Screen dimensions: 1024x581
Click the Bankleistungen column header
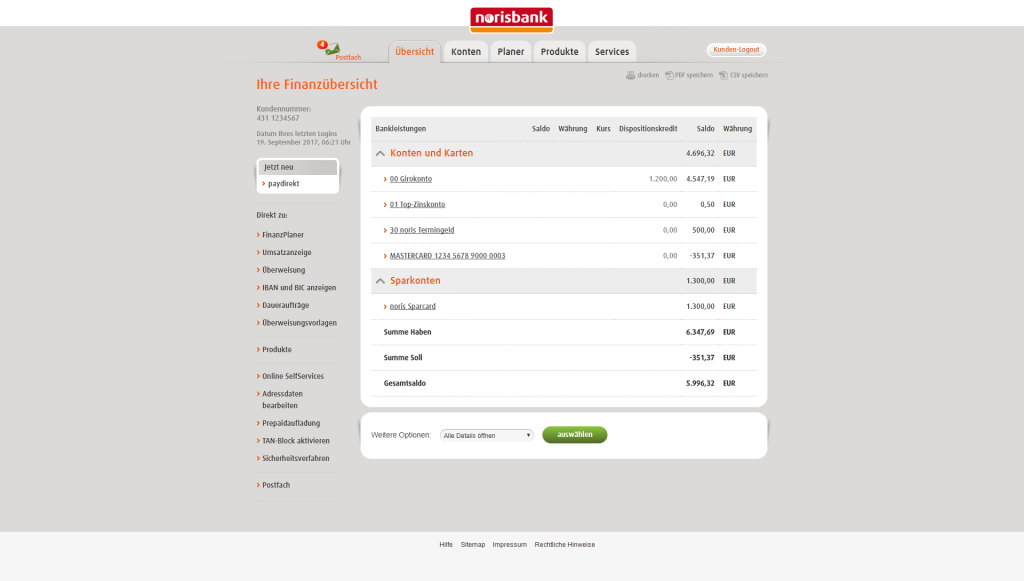(x=400, y=129)
